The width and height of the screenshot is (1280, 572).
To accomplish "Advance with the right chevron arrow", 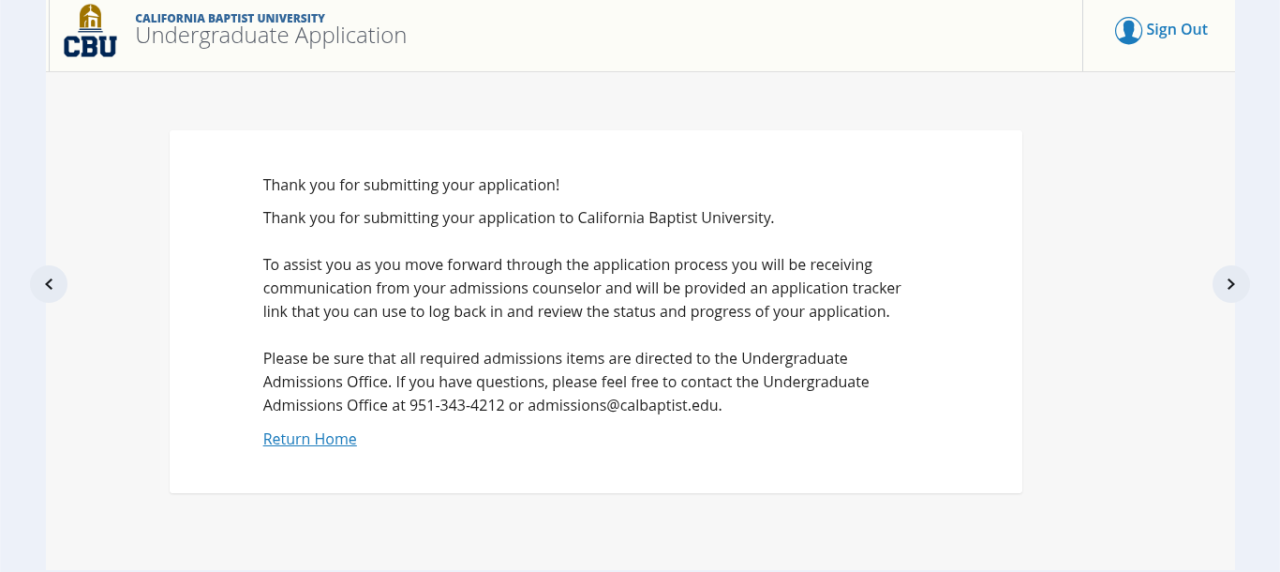I will (x=1231, y=284).
